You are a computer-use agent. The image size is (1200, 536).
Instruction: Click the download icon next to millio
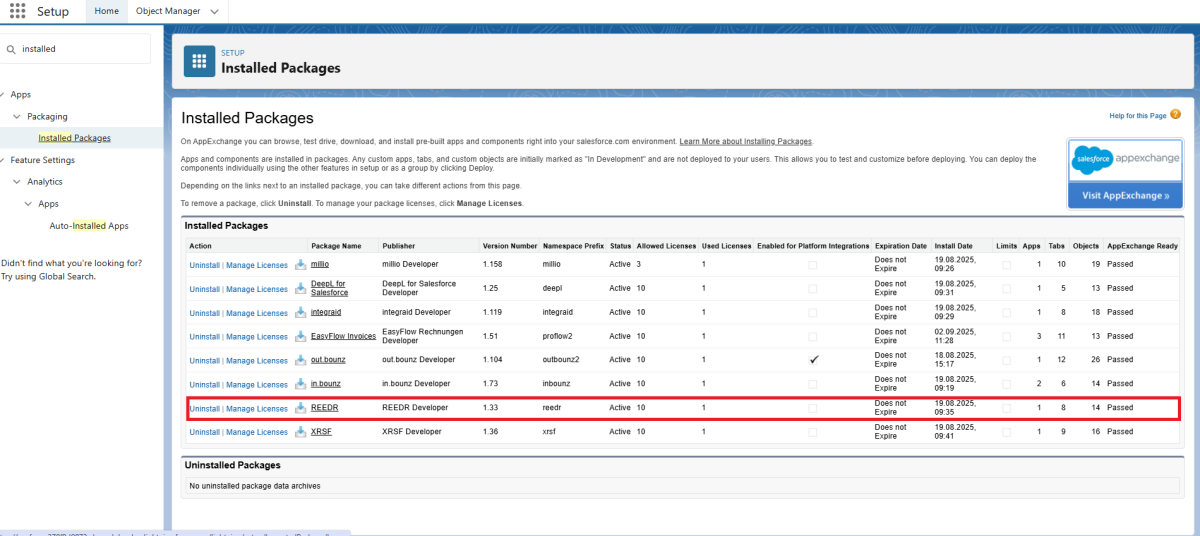(x=300, y=265)
